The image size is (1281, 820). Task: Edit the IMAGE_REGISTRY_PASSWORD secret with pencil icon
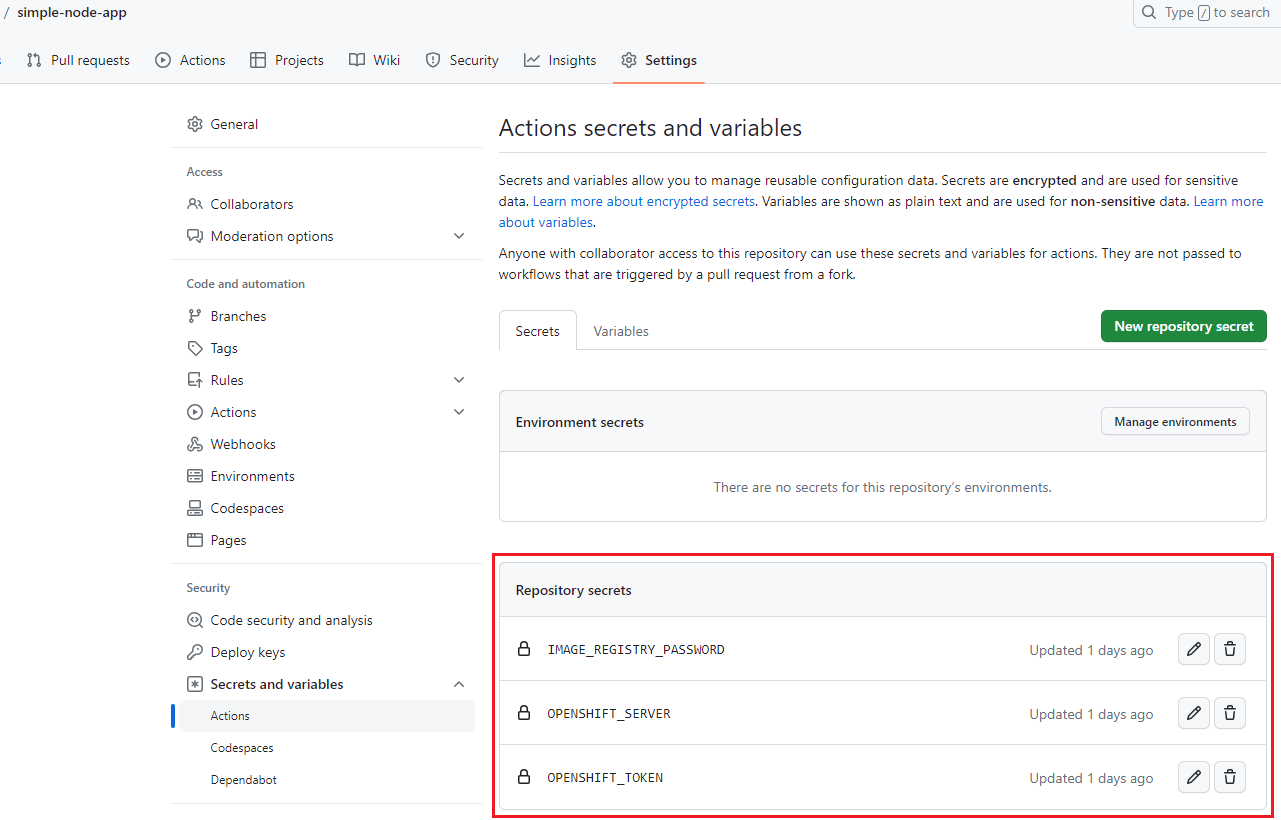[x=1194, y=649]
